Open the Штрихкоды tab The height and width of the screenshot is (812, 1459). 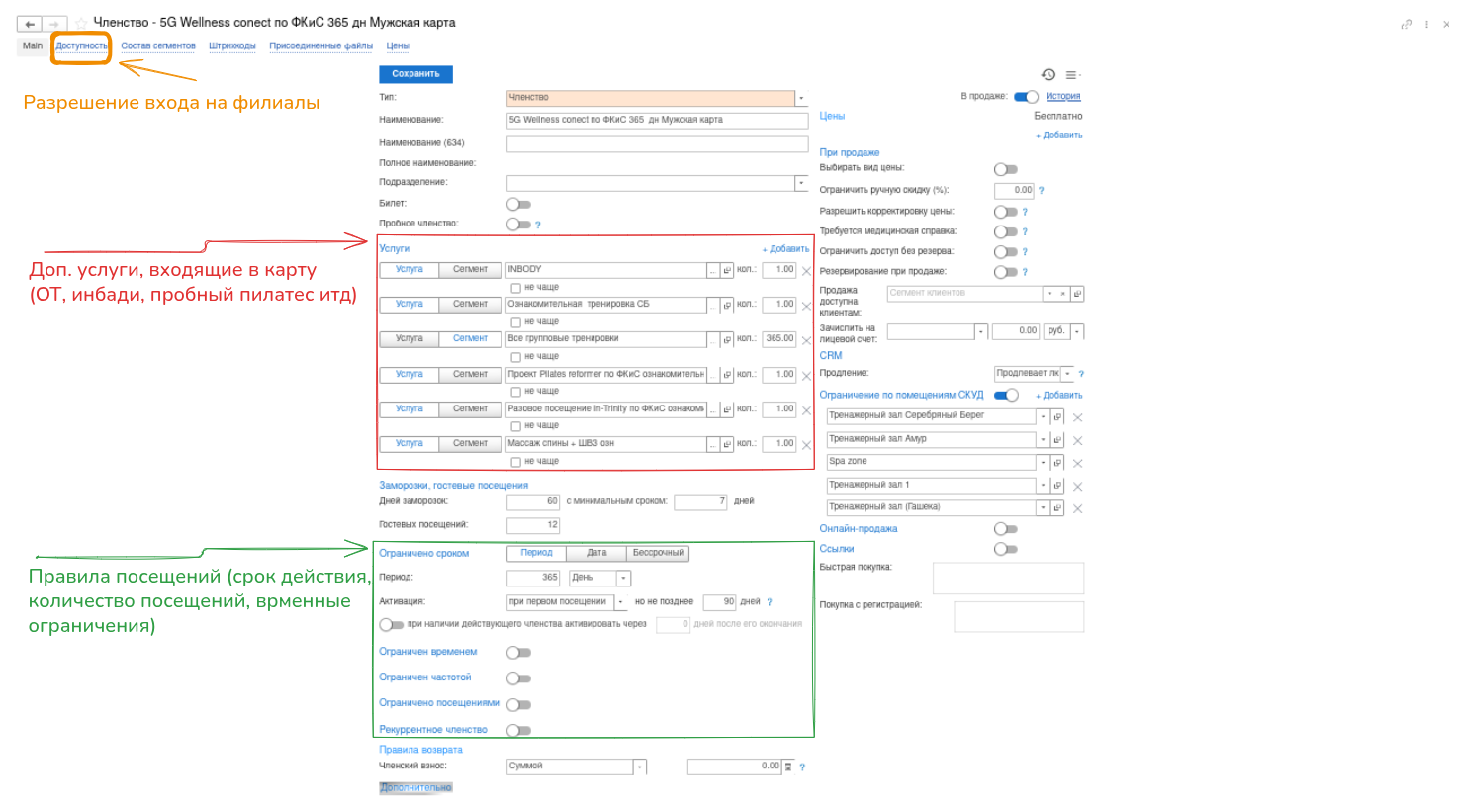pos(232,46)
